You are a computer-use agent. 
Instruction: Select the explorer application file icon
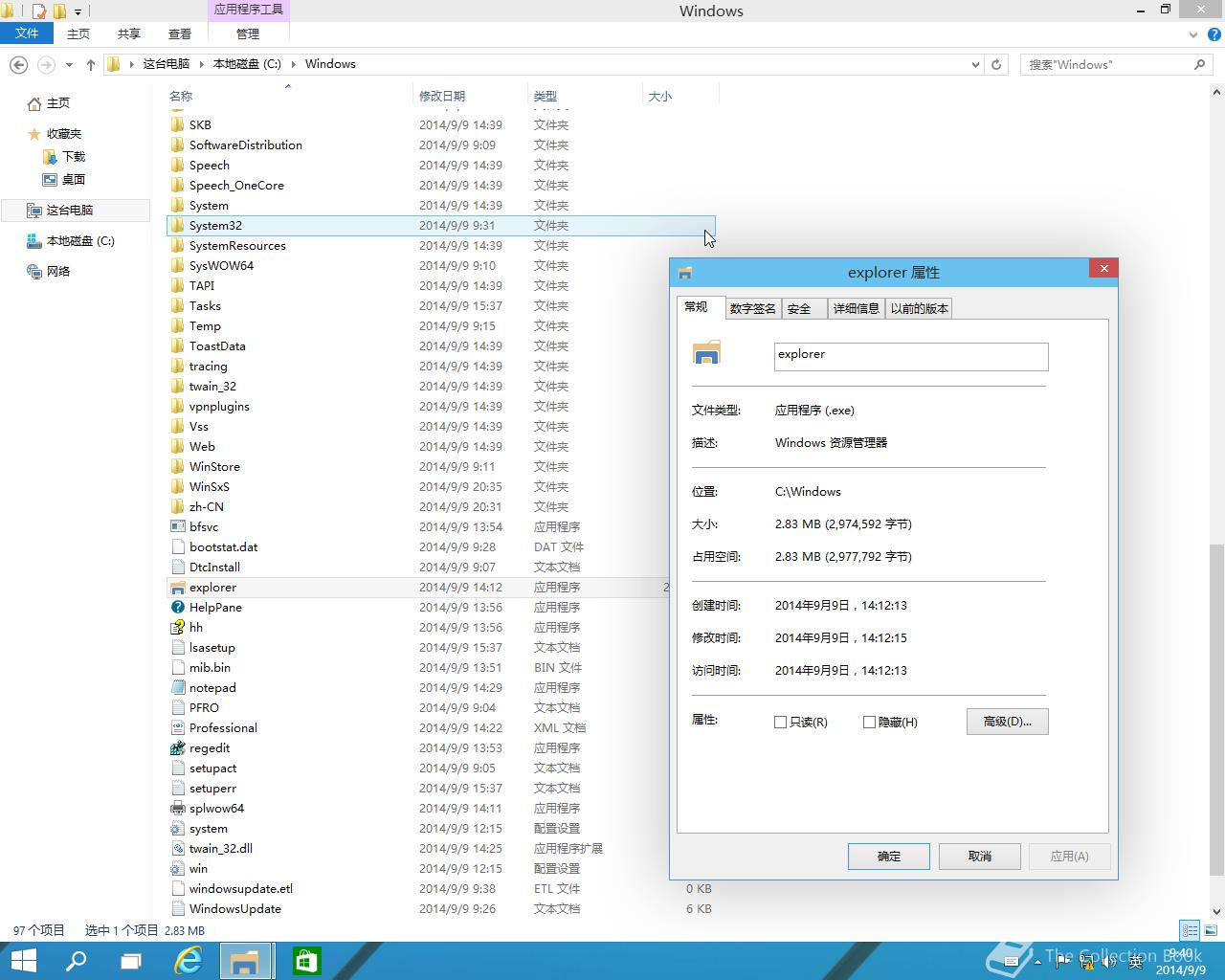[178, 587]
